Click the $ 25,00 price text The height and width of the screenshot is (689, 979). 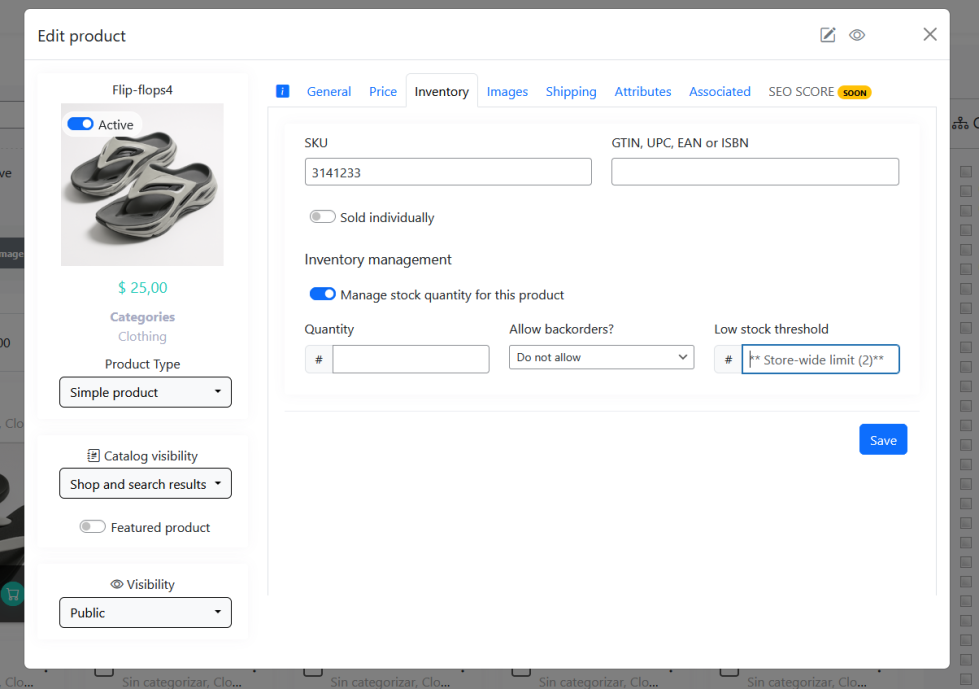click(x=142, y=288)
